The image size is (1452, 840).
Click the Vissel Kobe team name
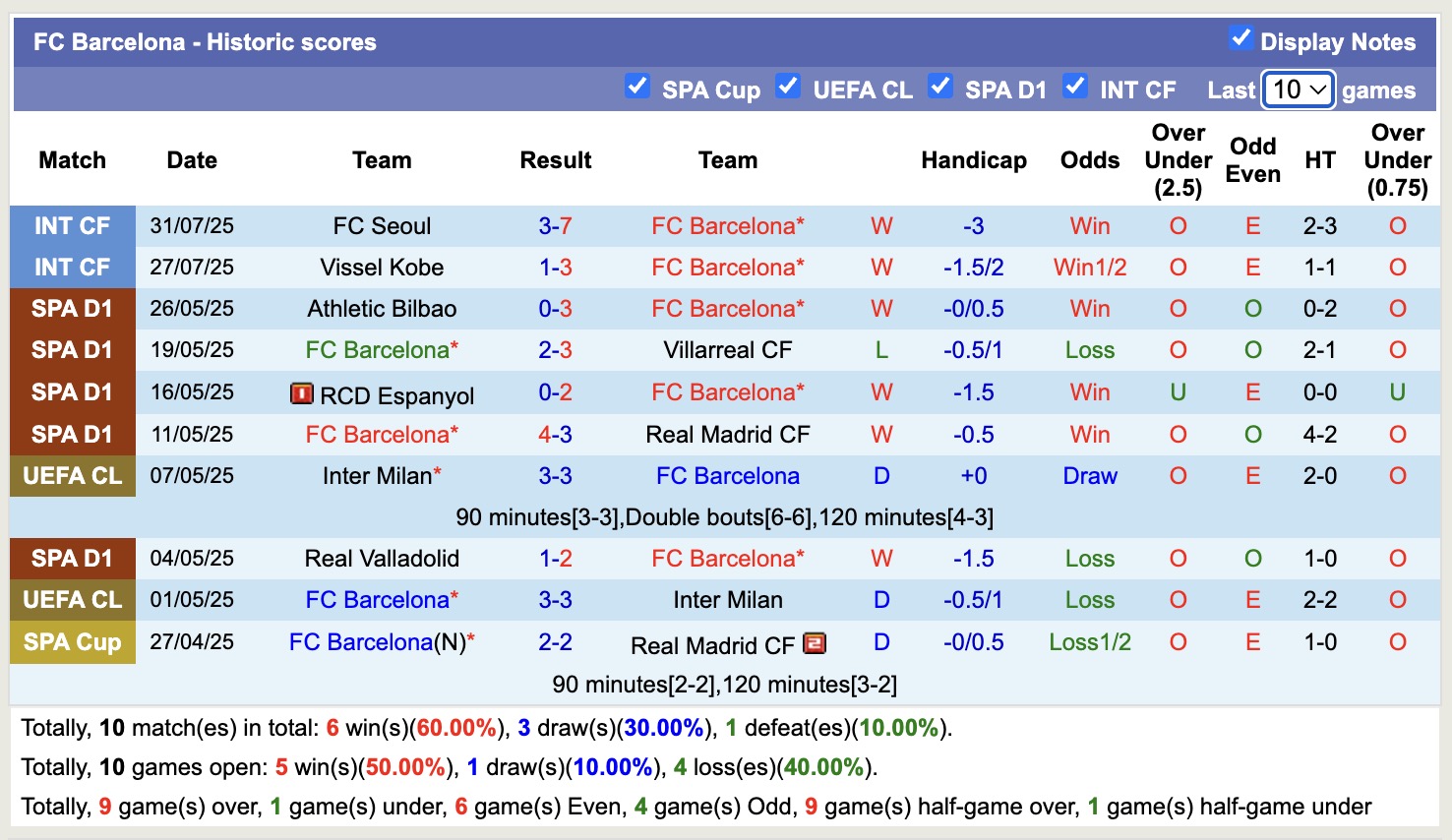pyautogui.click(x=382, y=268)
